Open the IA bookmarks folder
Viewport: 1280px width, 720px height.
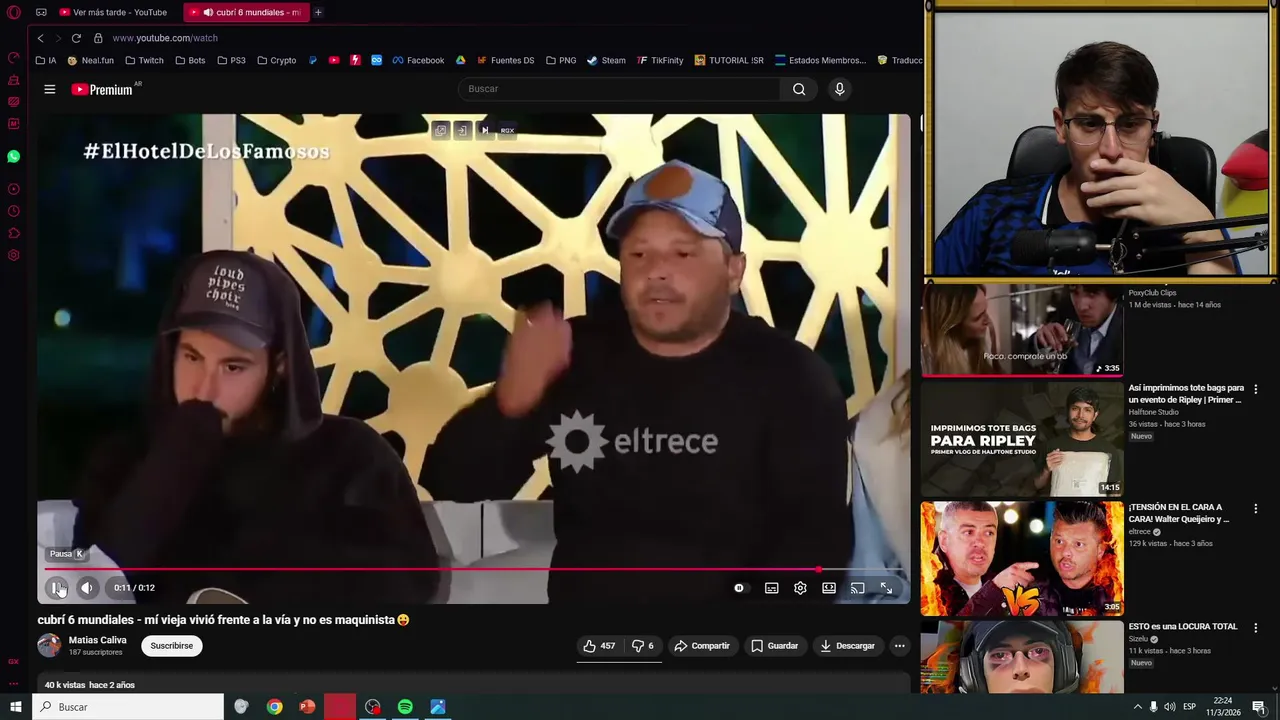click(x=46, y=60)
